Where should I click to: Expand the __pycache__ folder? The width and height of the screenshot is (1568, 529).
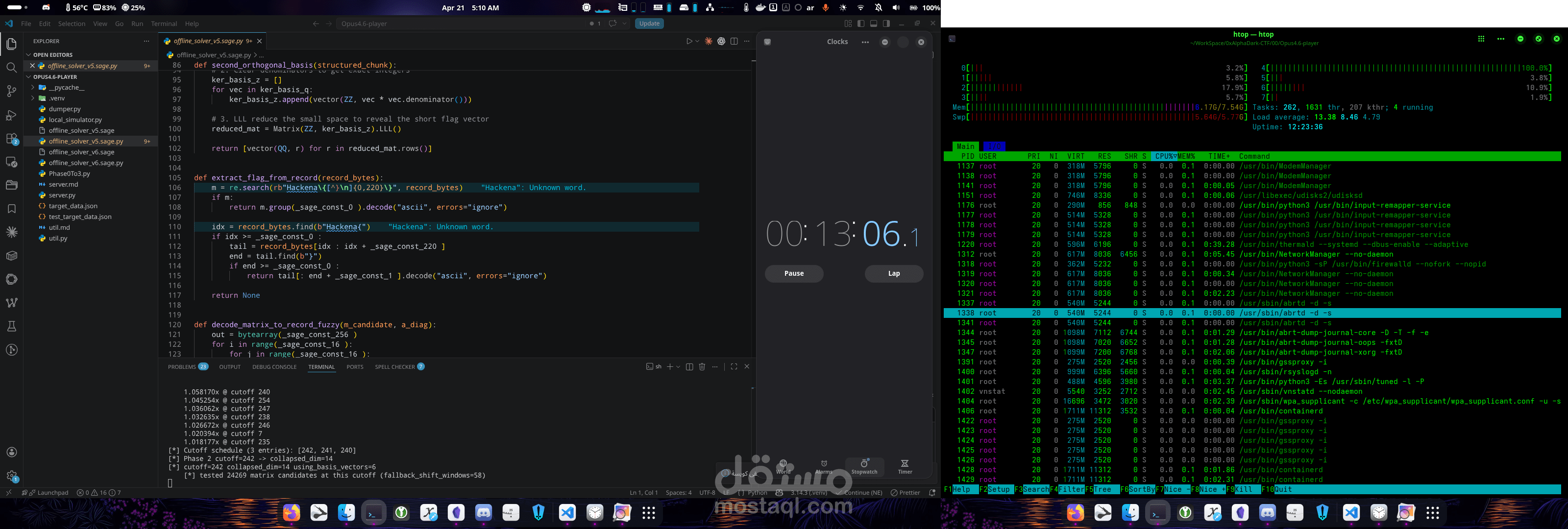[66, 88]
